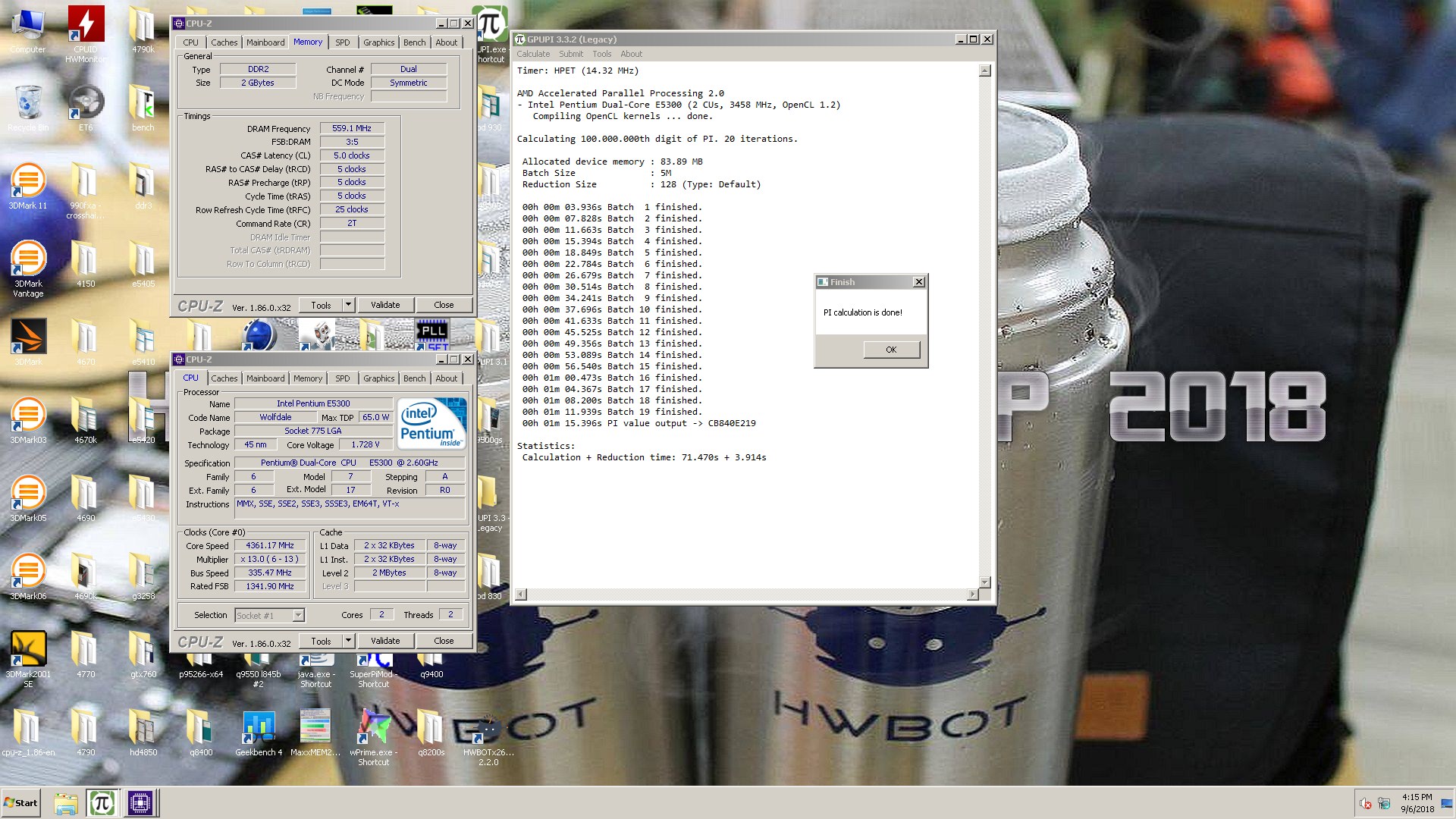Open the Computer desktop icon
The image size is (1456, 819).
[x=28, y=30]
